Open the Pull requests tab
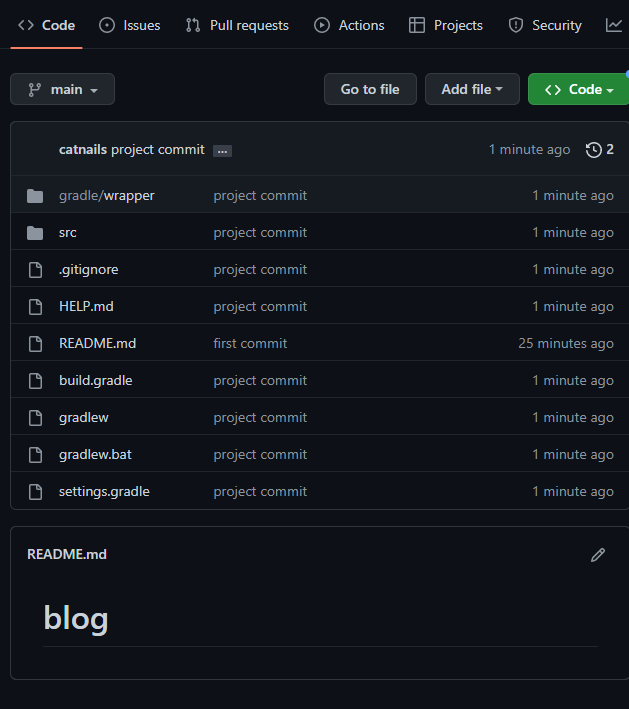This screenshot has width=629, height=709. click(x=237, y=25)
